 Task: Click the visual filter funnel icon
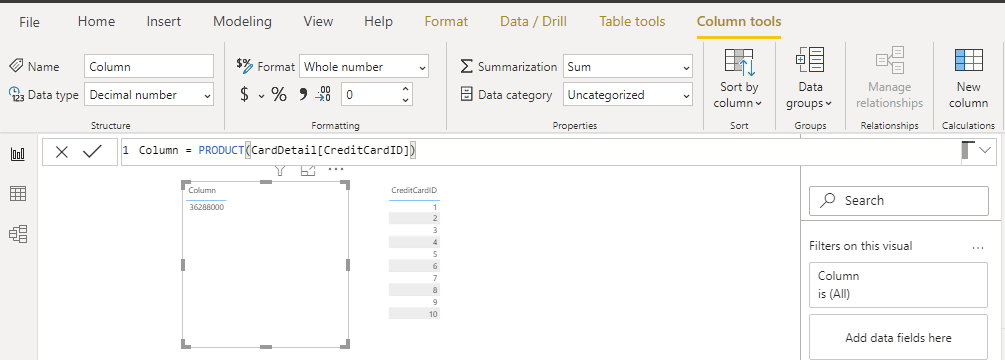pyautogui.click(x=279, y=170)
